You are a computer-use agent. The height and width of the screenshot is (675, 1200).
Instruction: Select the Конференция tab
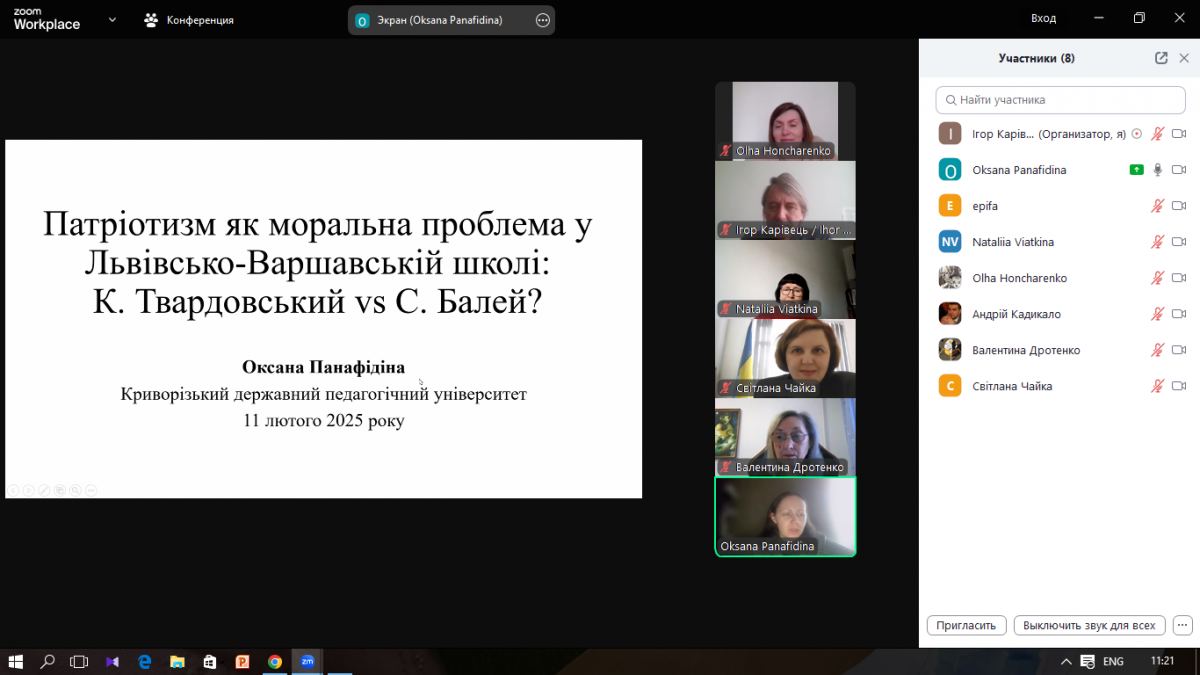[x=189, y=19]
